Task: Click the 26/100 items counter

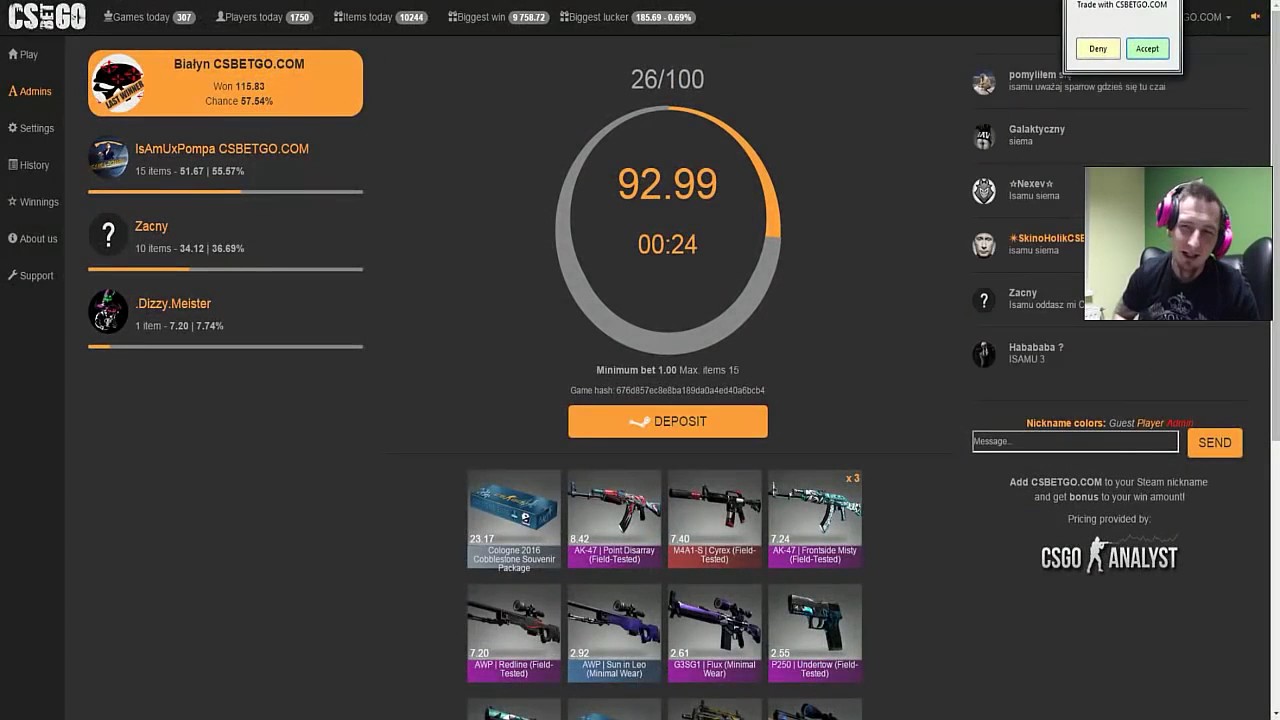Action: pos(667,80)
